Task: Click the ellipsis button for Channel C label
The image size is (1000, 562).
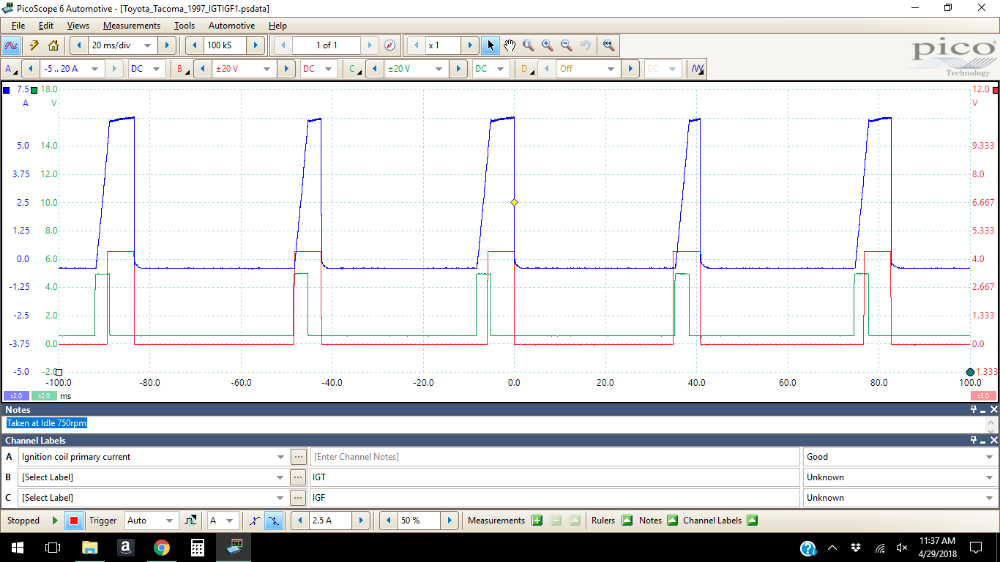Action: [x=298, y=498]
